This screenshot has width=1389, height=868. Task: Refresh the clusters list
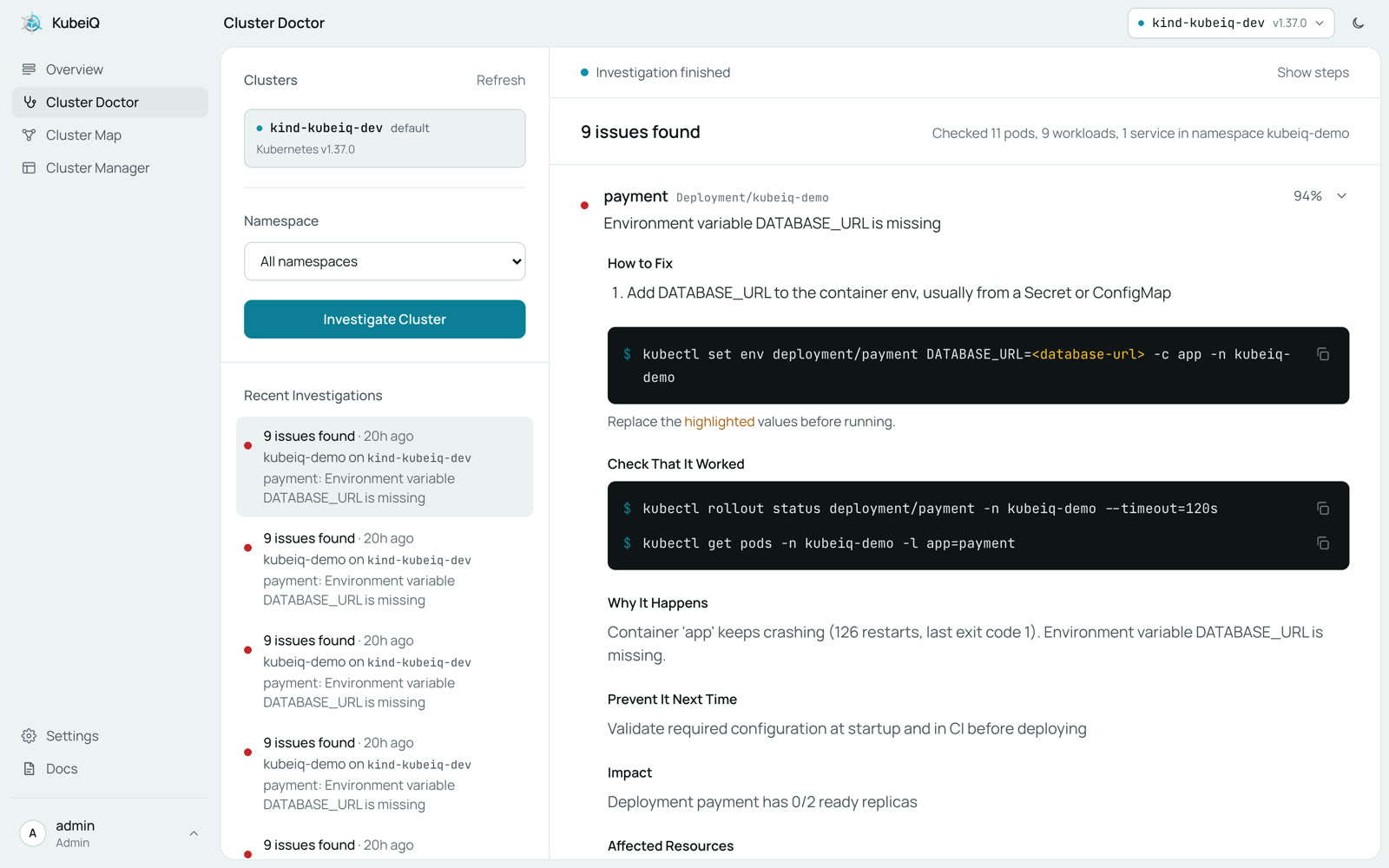click(x=501, y=80)
